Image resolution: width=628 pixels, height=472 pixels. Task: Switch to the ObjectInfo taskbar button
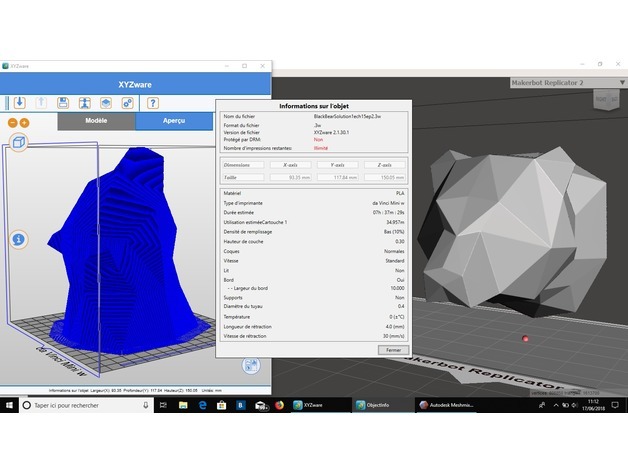click(383, 405)
